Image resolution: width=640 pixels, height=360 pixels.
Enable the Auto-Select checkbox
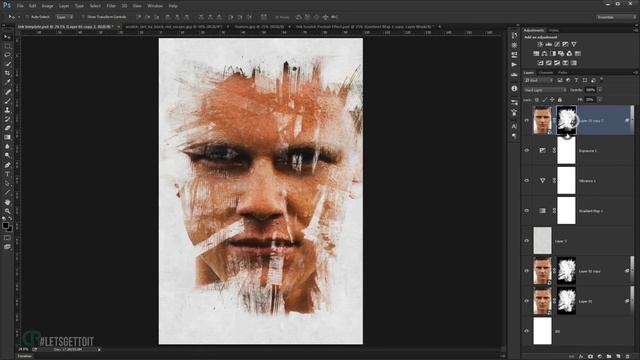(x=27, y=17)
